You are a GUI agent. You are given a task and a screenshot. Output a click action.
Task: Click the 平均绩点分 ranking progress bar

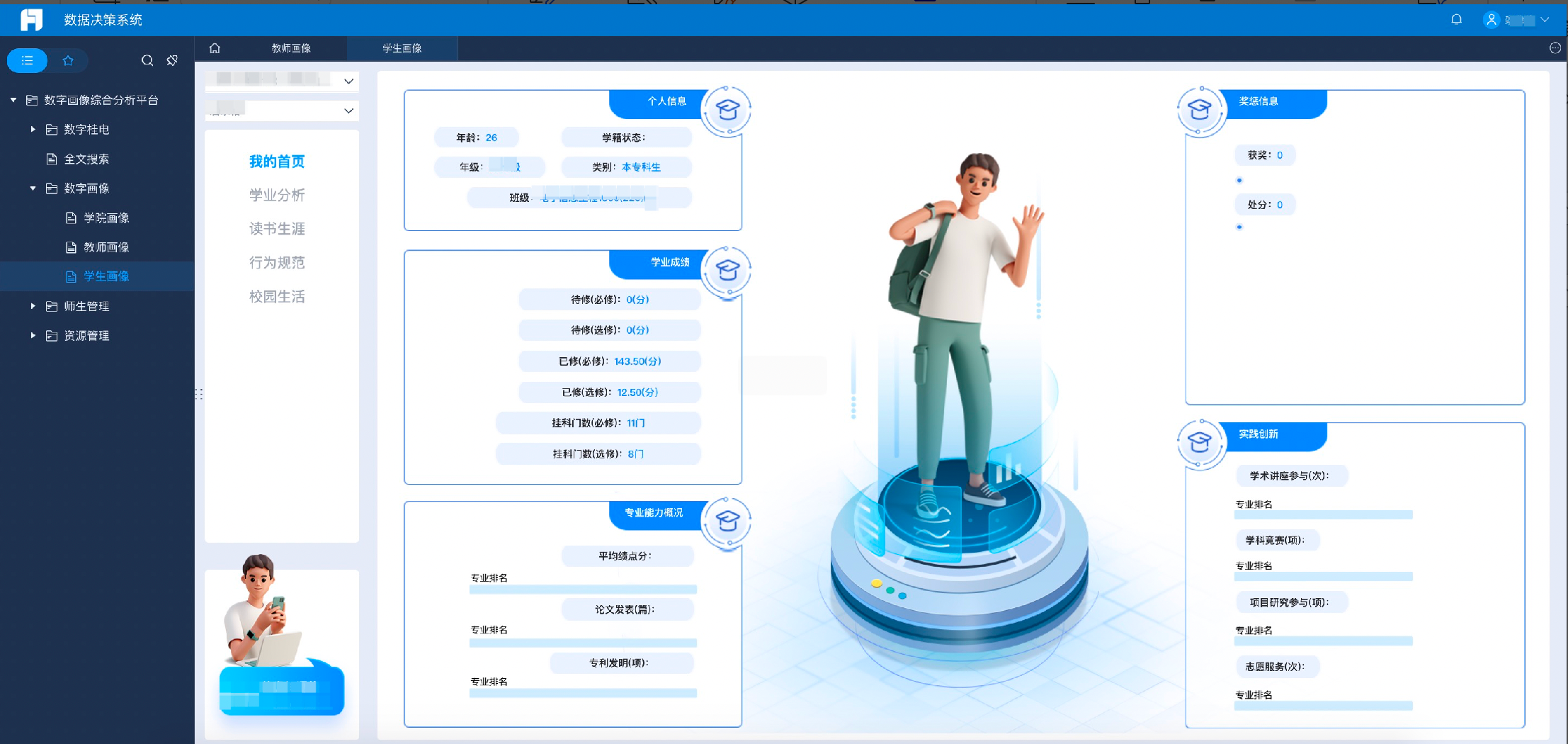click(582, 590)
